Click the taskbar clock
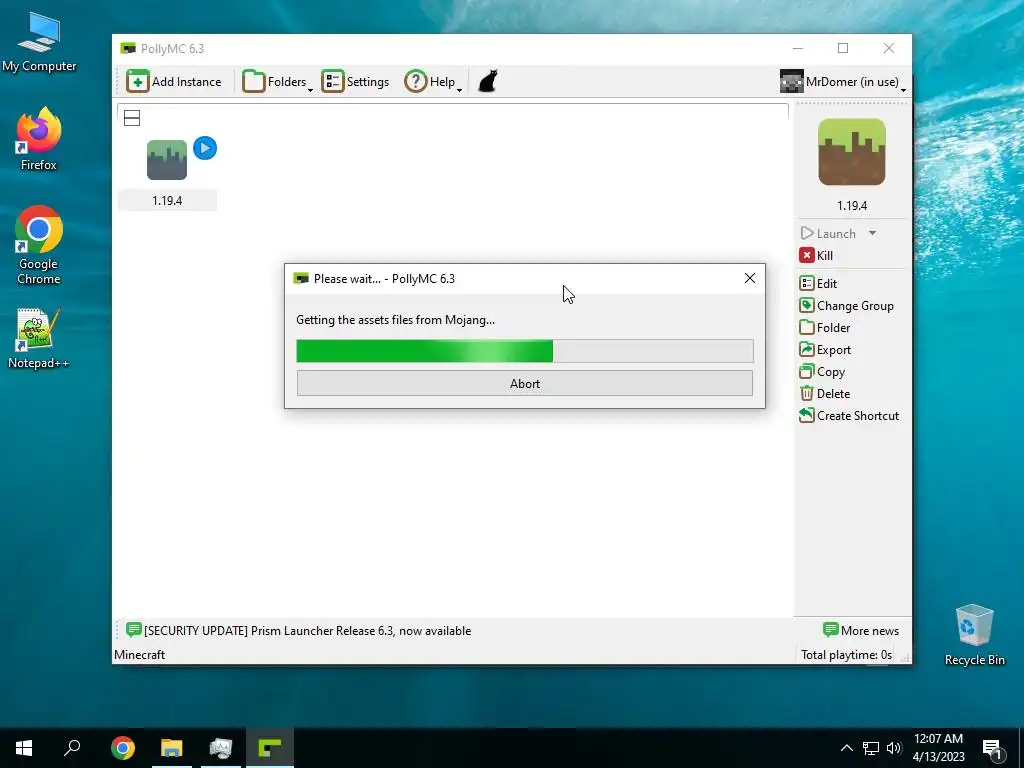Image resolution: width=1024 pixels, height=768 pixels. point(938,748)
